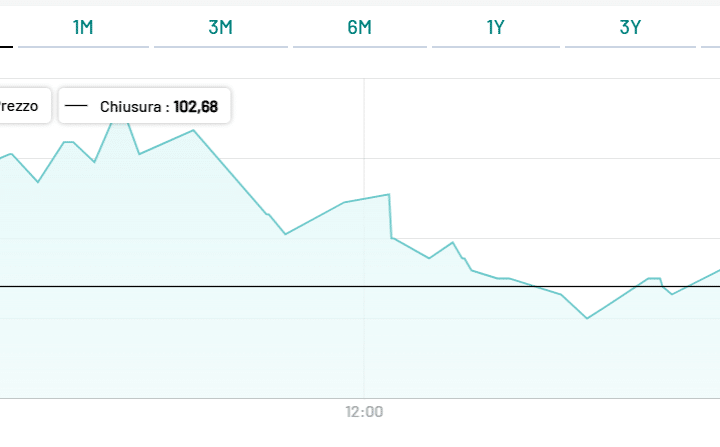This screenshot has height=447, width=720.
Task: Toggle the Chiusura legend series
Action: coord(145,106)
